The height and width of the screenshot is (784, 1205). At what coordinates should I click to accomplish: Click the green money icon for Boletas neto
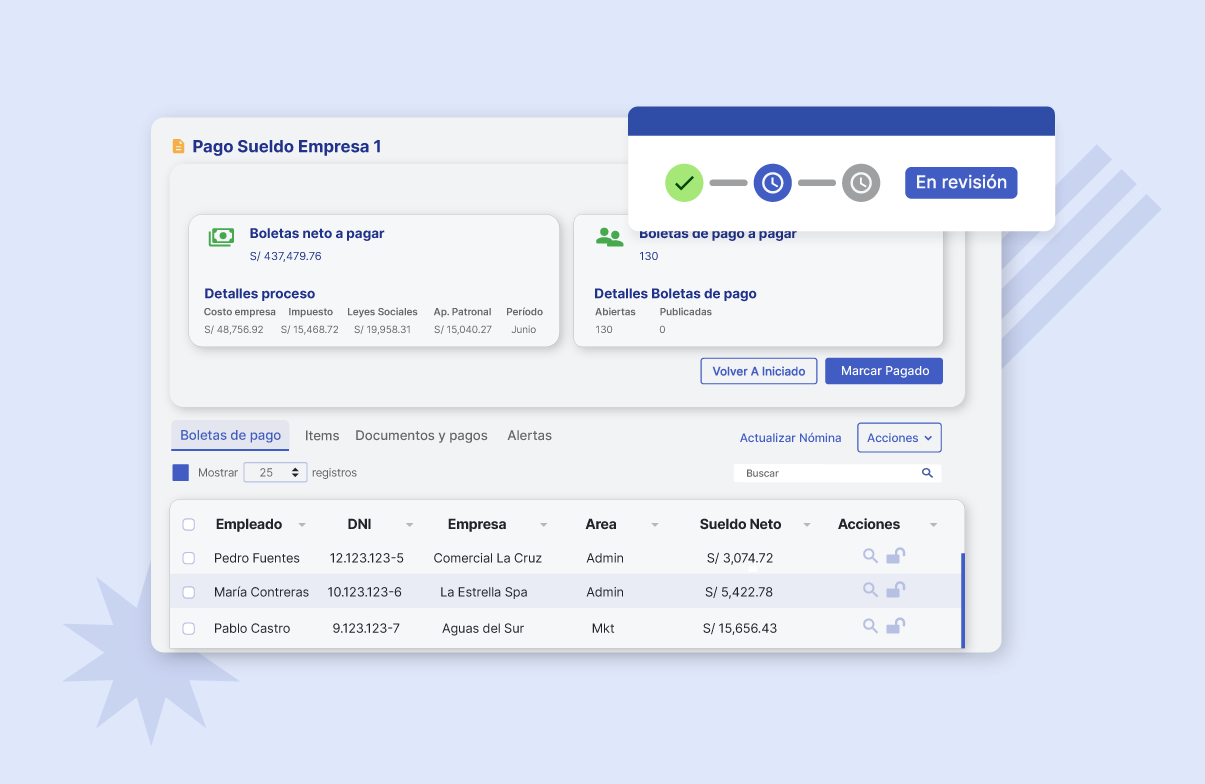221,237
